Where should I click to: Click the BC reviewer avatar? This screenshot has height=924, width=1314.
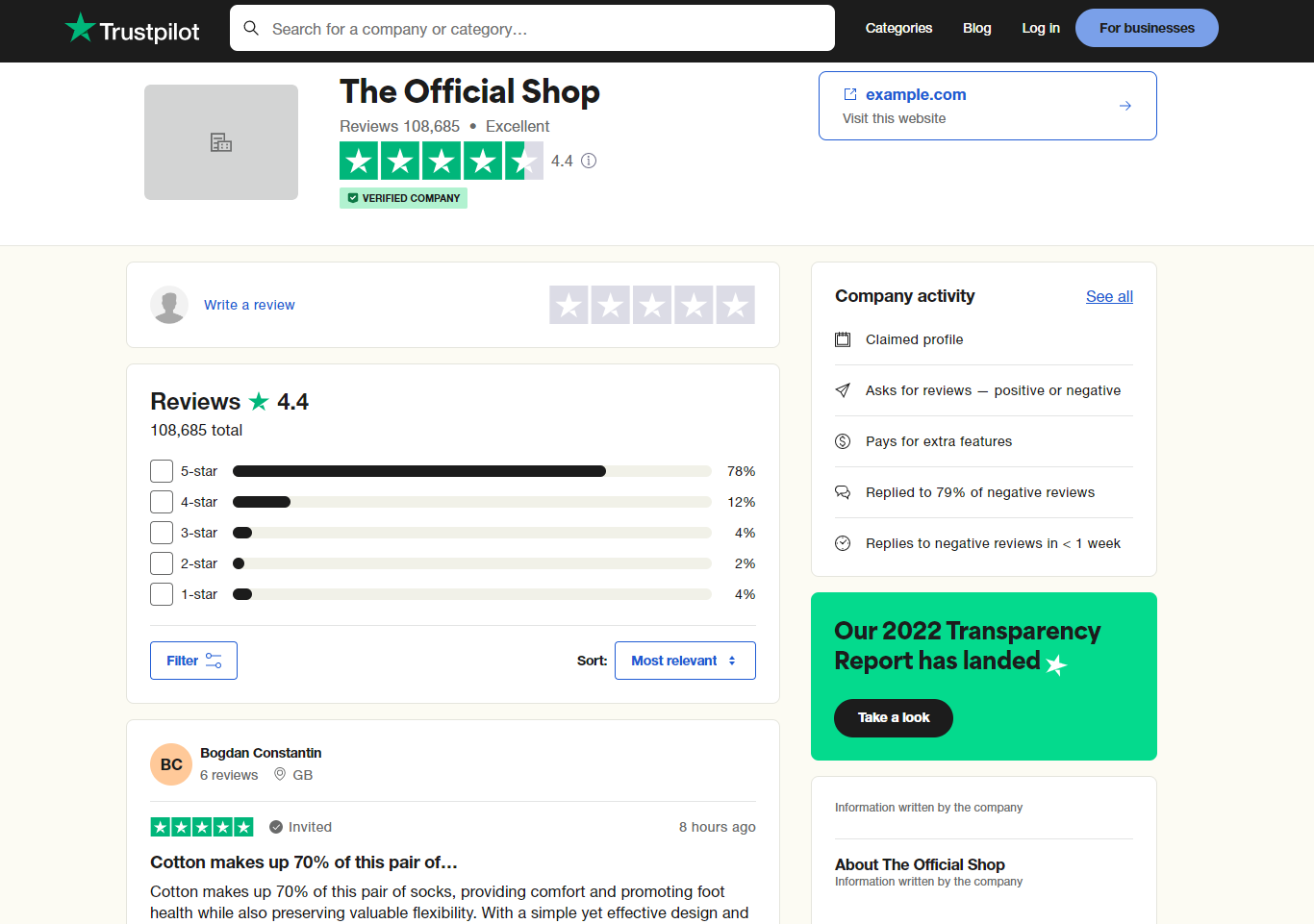click(171, 764)
